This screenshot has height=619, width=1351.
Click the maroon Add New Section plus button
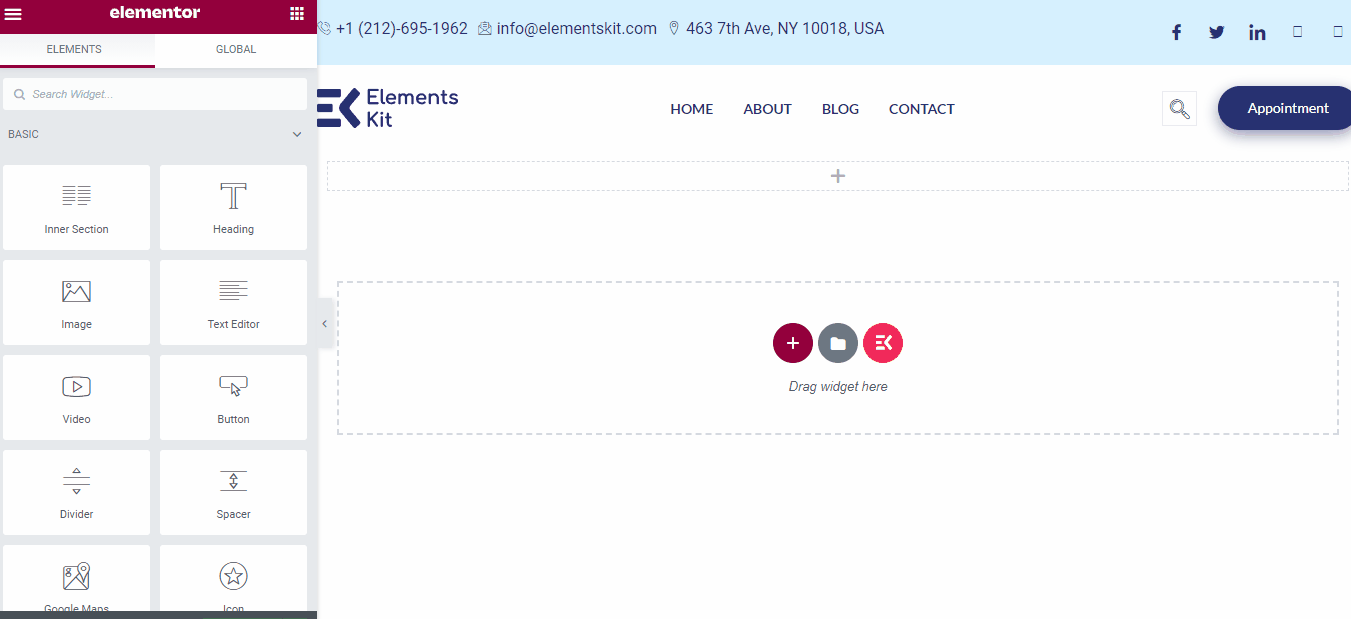pyautogui.click(x=793, y=343)
